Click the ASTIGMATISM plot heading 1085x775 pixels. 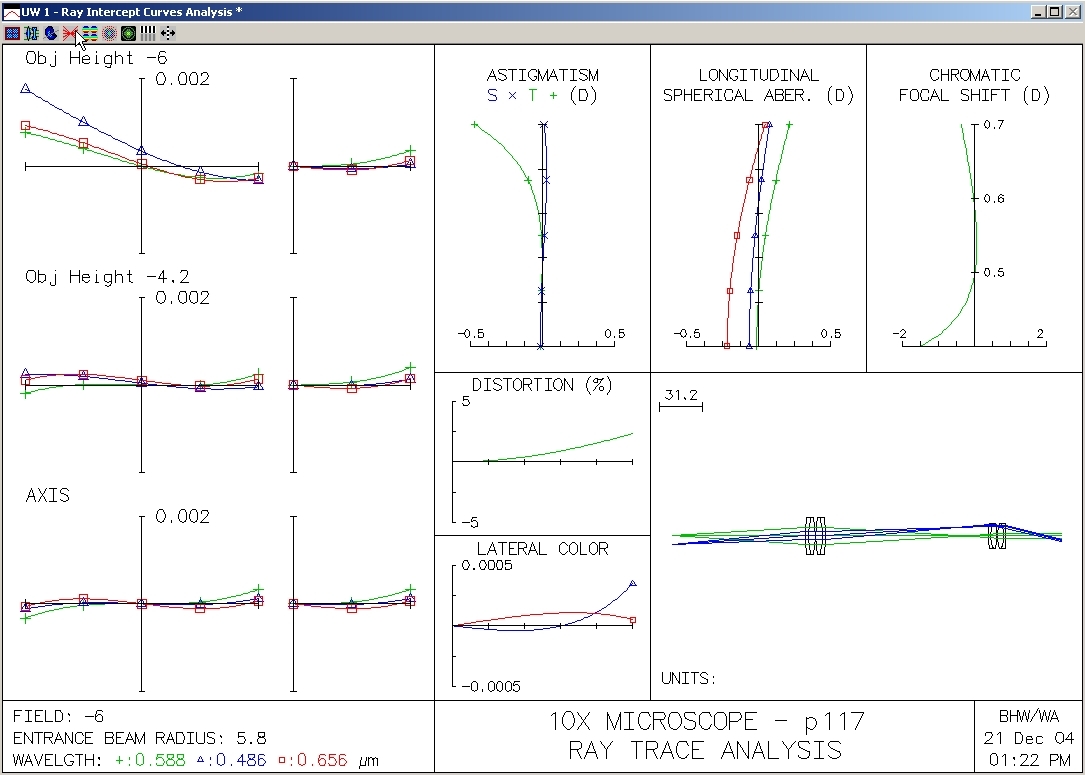point(542,75)
